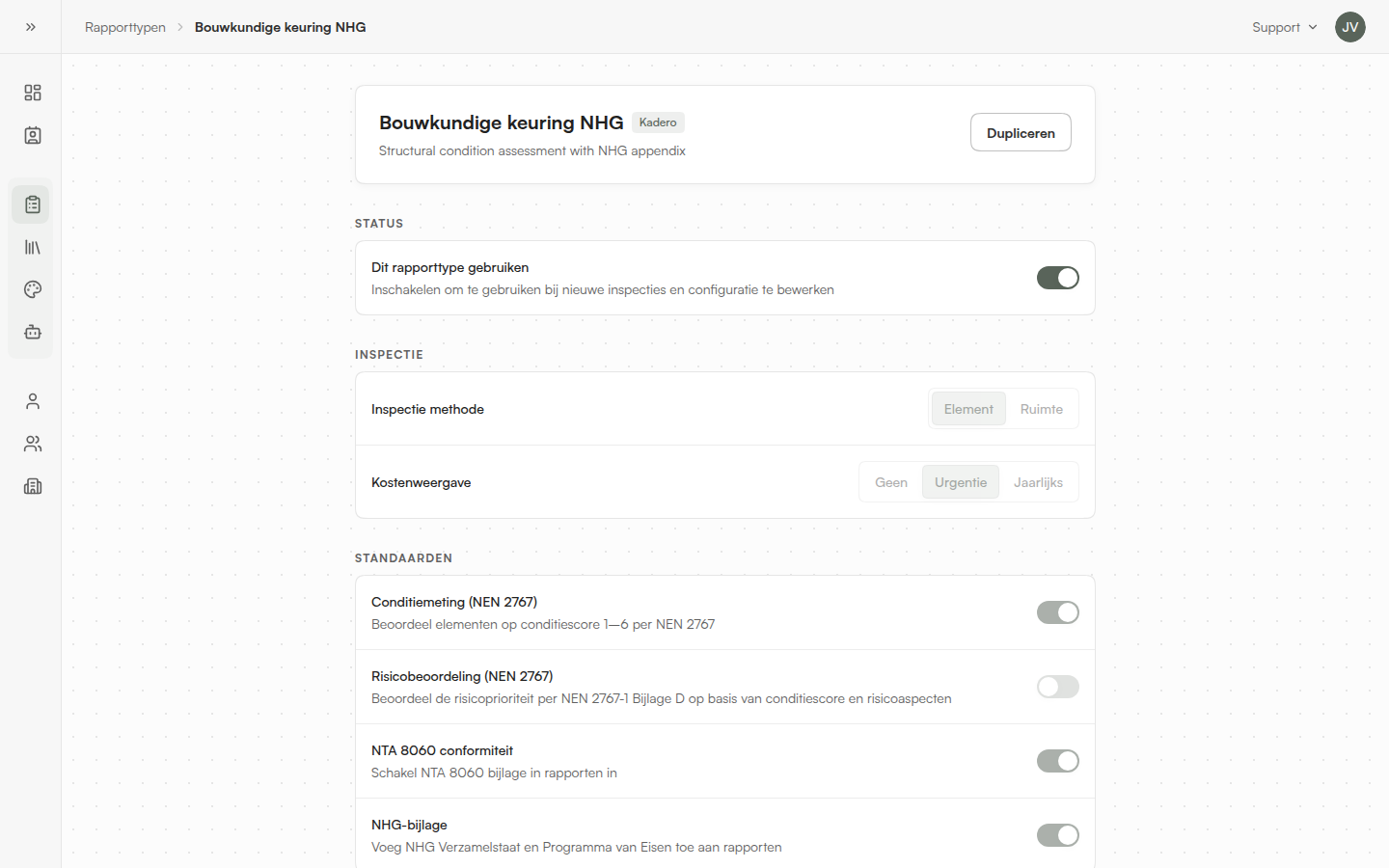Screen dimensions: 1389x868
Task: Select Jaarlijks for Kostenweergave
Action: click(1038, 482)
